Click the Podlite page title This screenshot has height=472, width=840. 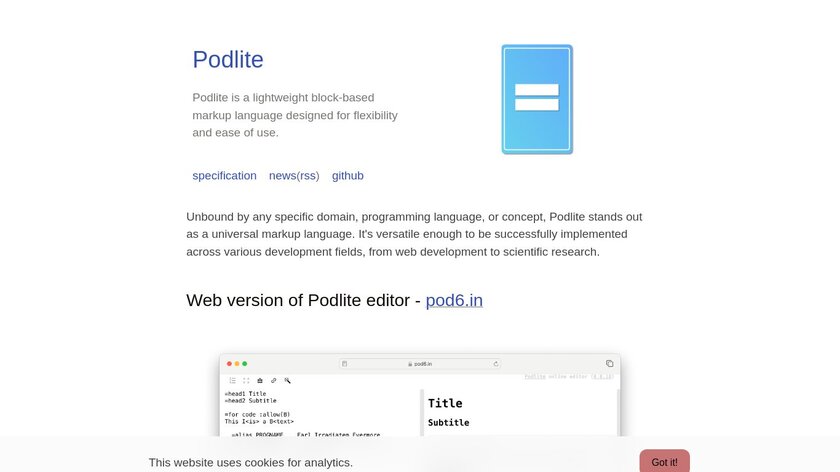click(228, 60)
